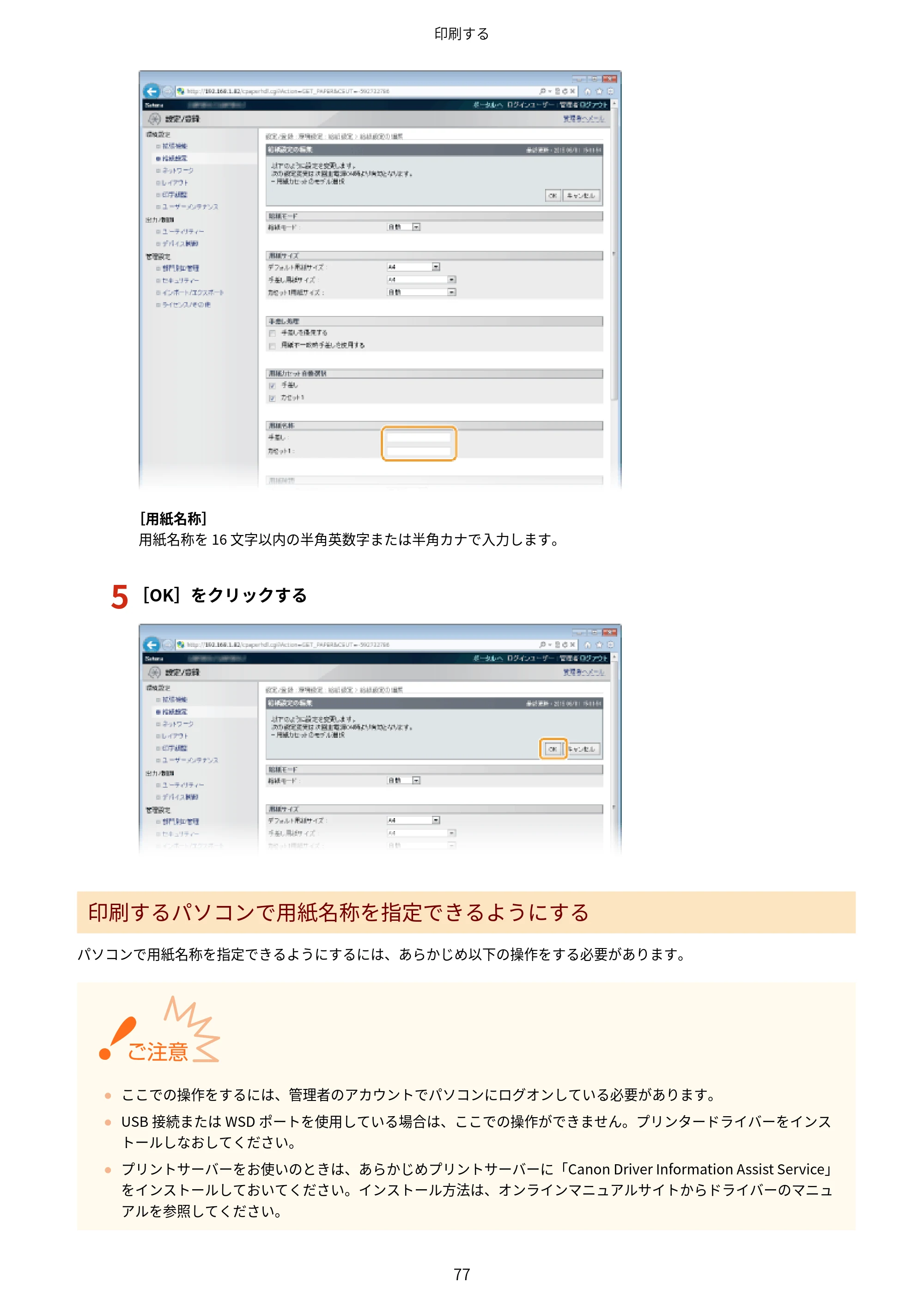This screenshot has height=1307, width=924.
Task: Uncheck カセット1 under 用紙カセット自動選択
Action: point(272,398)
